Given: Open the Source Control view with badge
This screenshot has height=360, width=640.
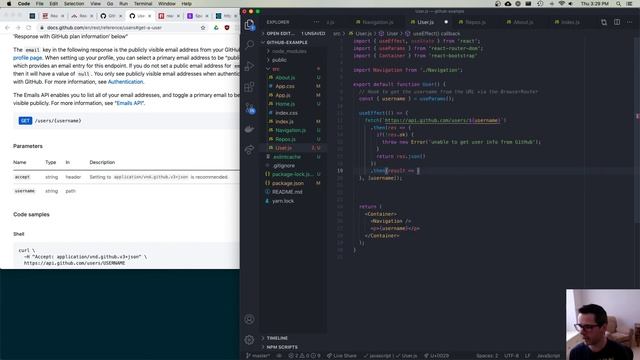Looking at the screenshot, I should click(x=249, y=109).
